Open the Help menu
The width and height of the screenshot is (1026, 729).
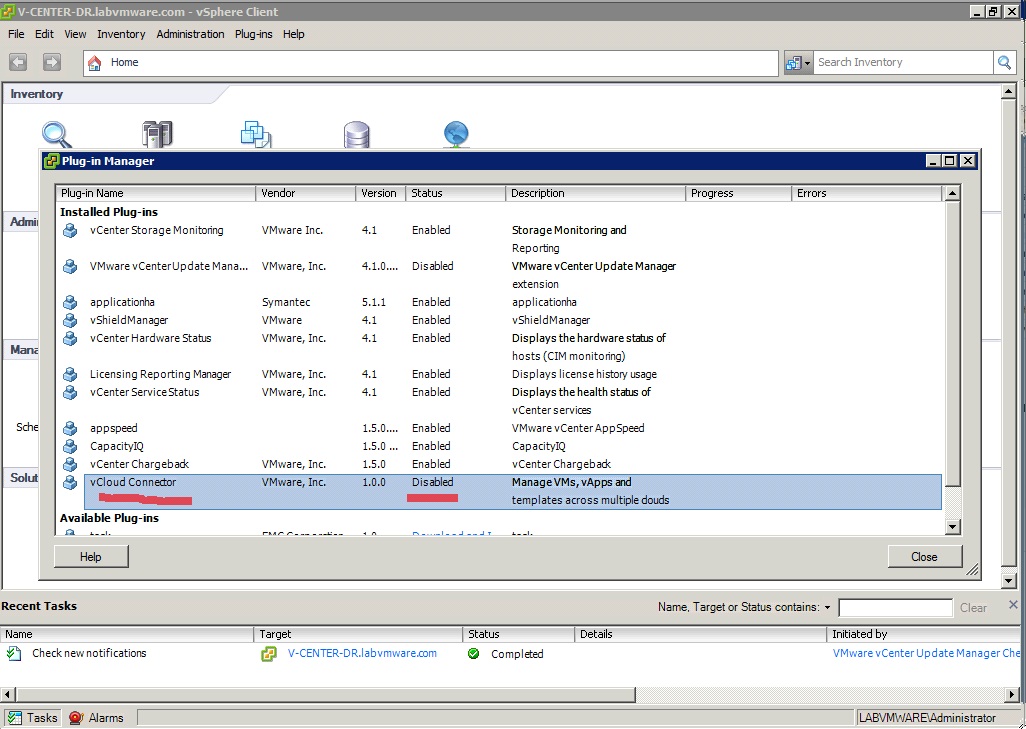(294, 34)
